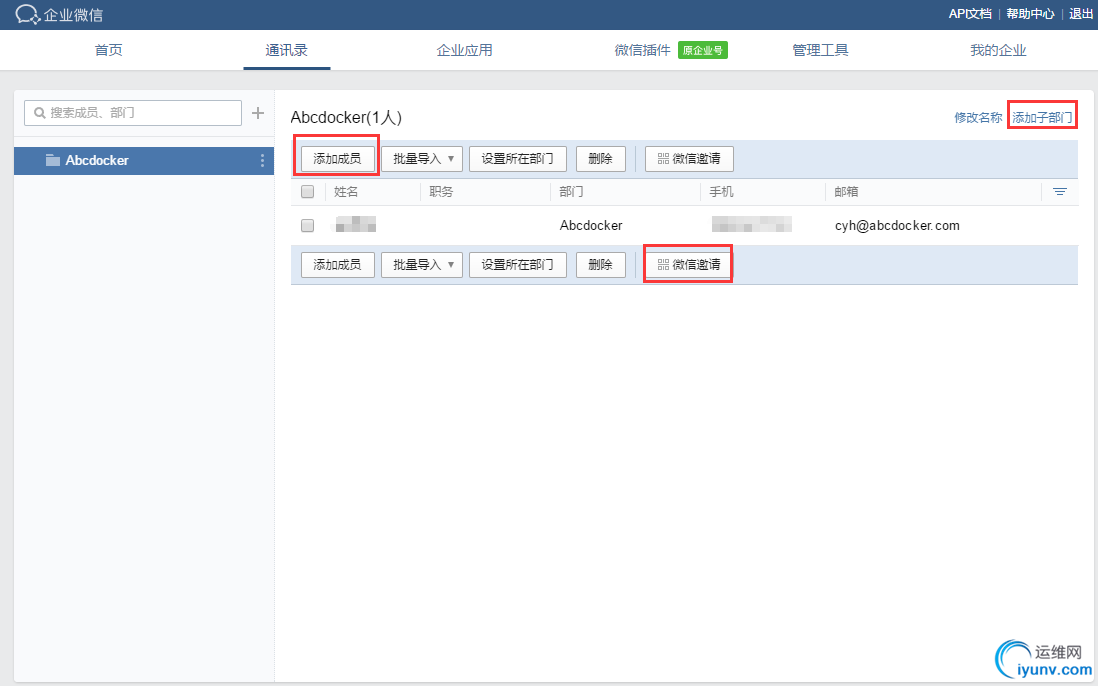Open the 通讯录 tab
Image resolution: width=1098 pixels, height=686 pixels.
pos(286,50)
